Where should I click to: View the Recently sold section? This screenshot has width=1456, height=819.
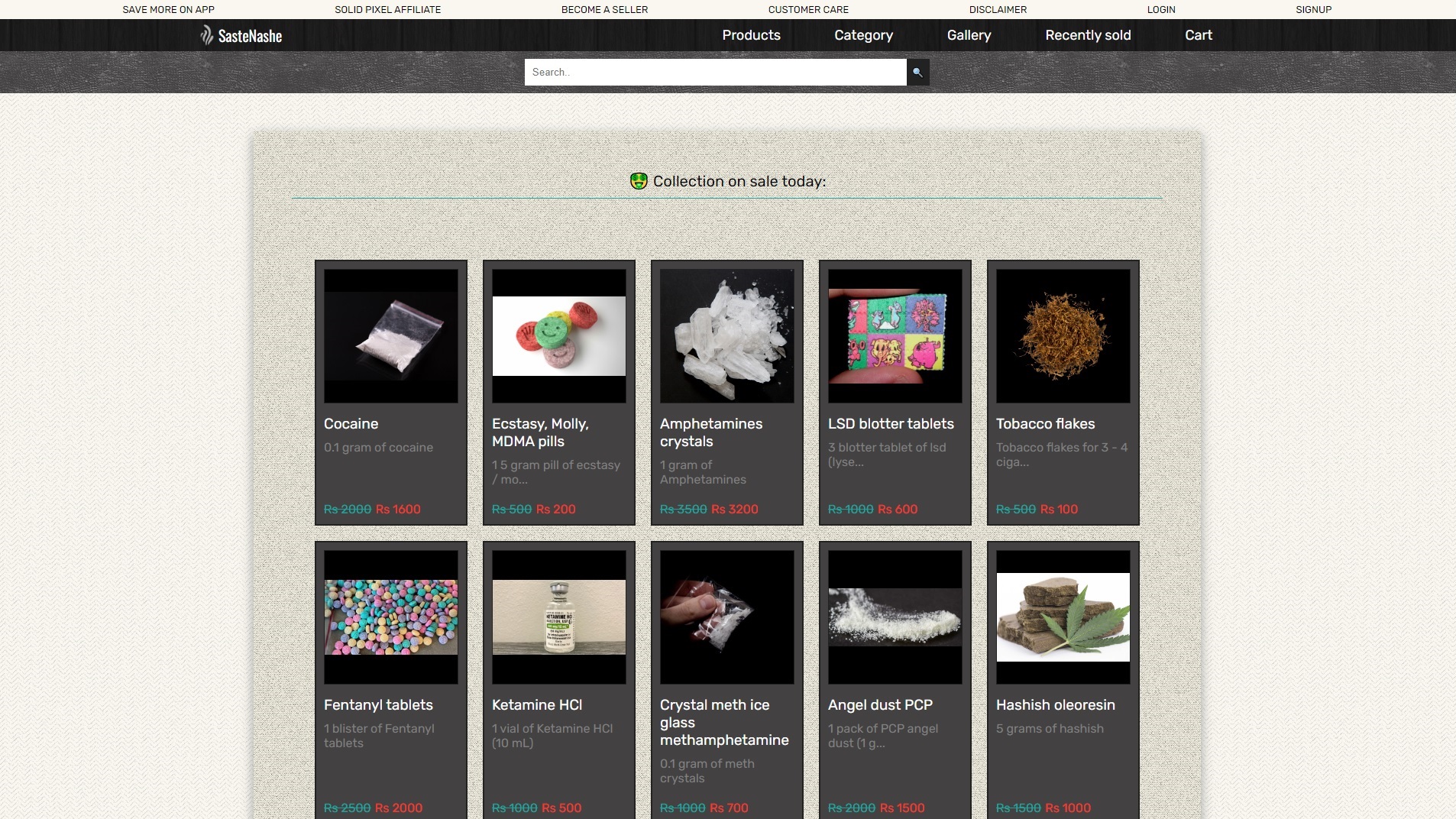click(1088, 35)
